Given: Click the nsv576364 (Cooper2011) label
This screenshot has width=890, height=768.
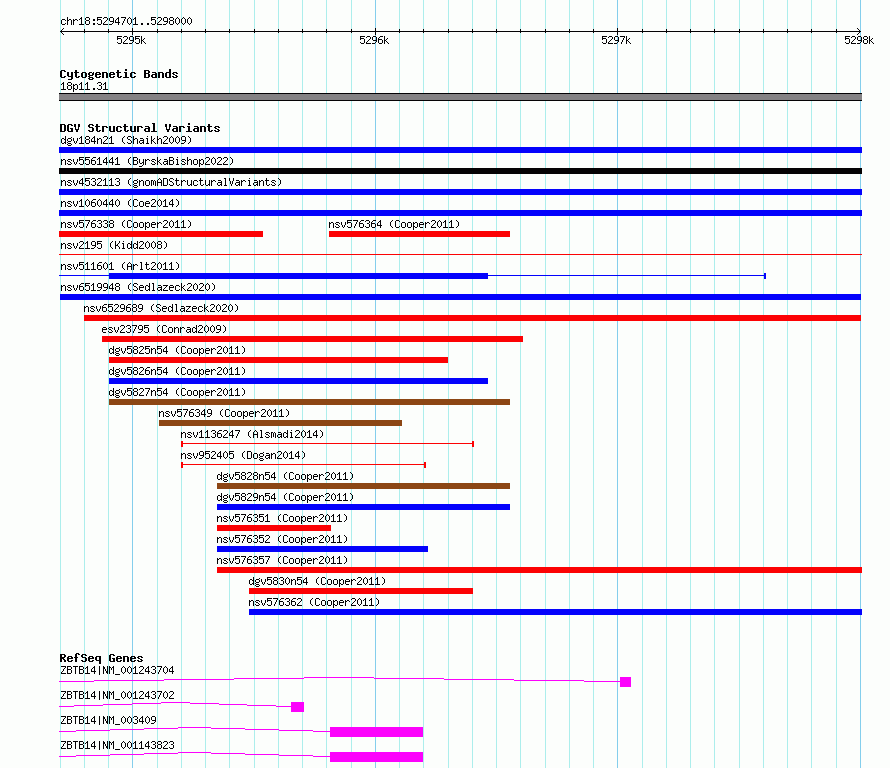Looking at the screenshot, I should click(394, 224).
